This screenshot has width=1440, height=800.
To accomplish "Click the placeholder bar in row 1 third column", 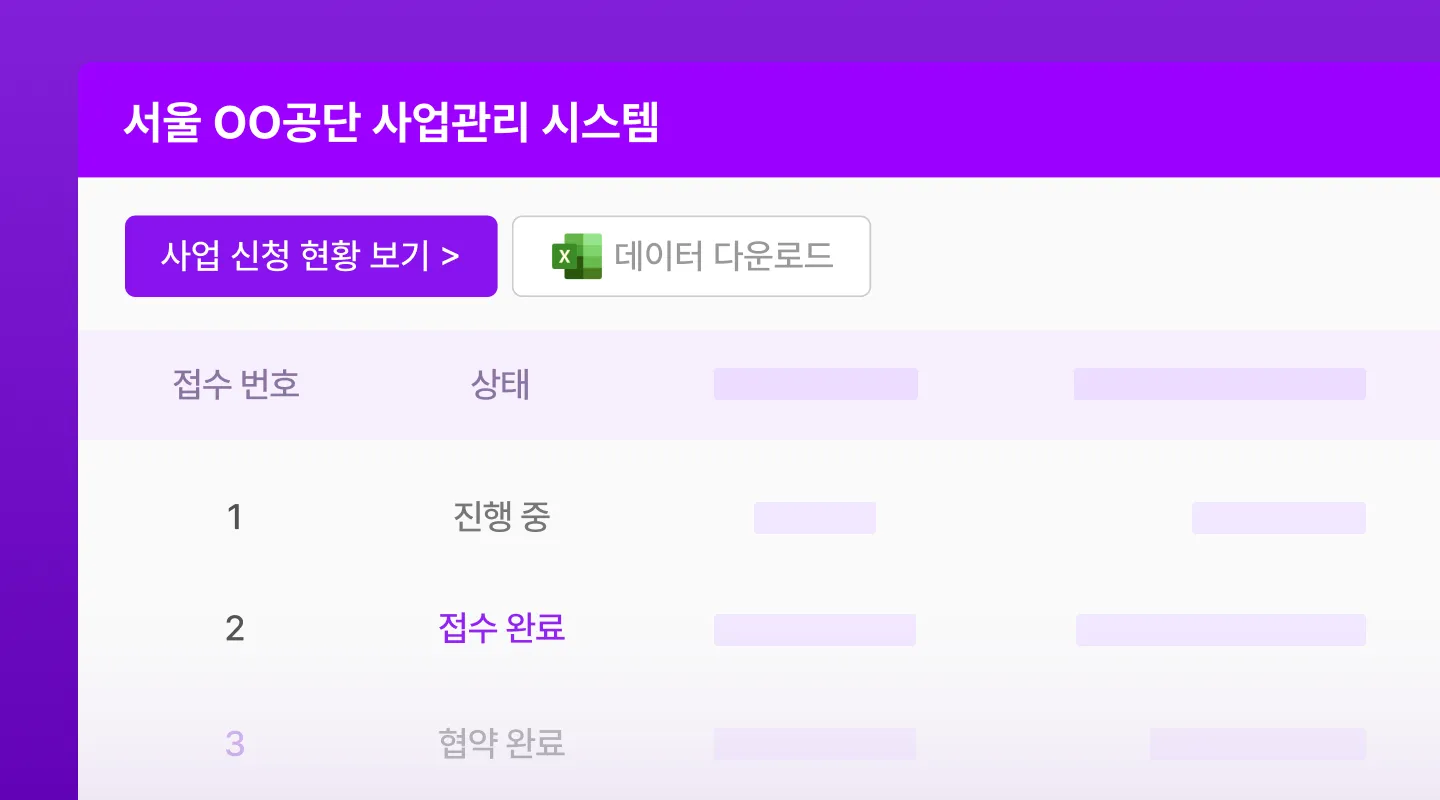I will click(x=815, y=517).
